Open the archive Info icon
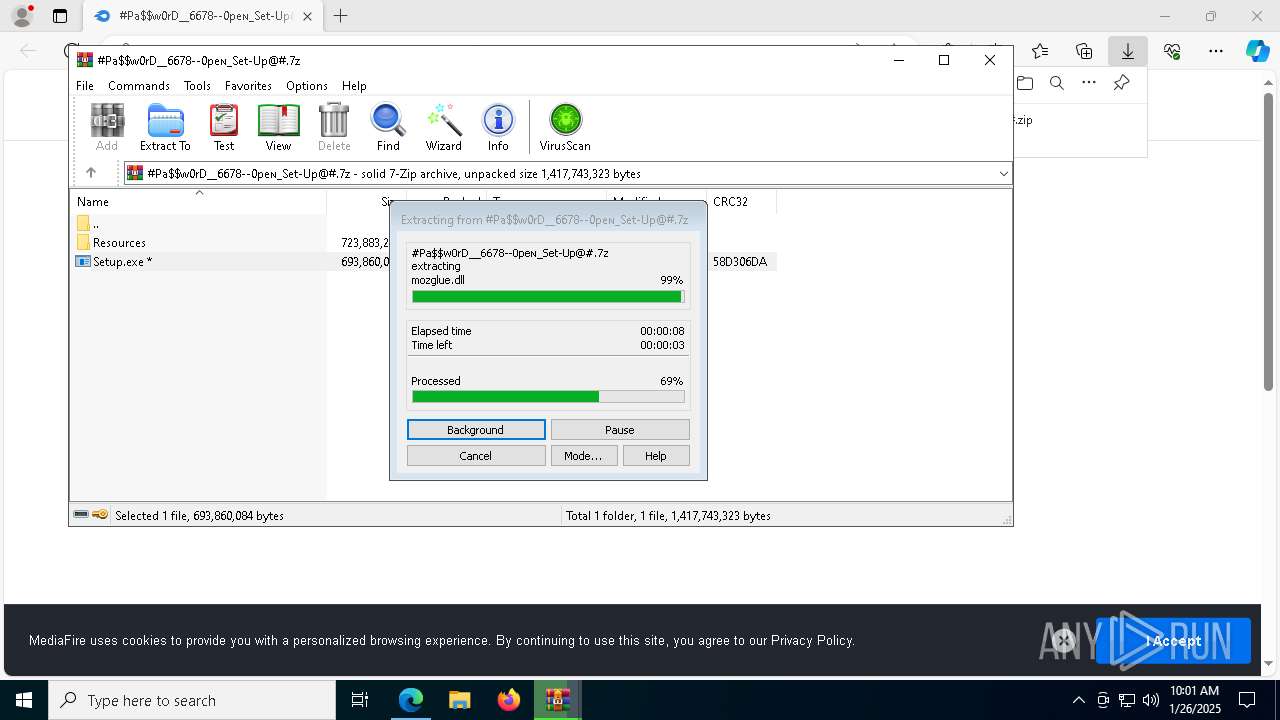1280x720 pixels. pyautogui.click(x=498, y=127)
